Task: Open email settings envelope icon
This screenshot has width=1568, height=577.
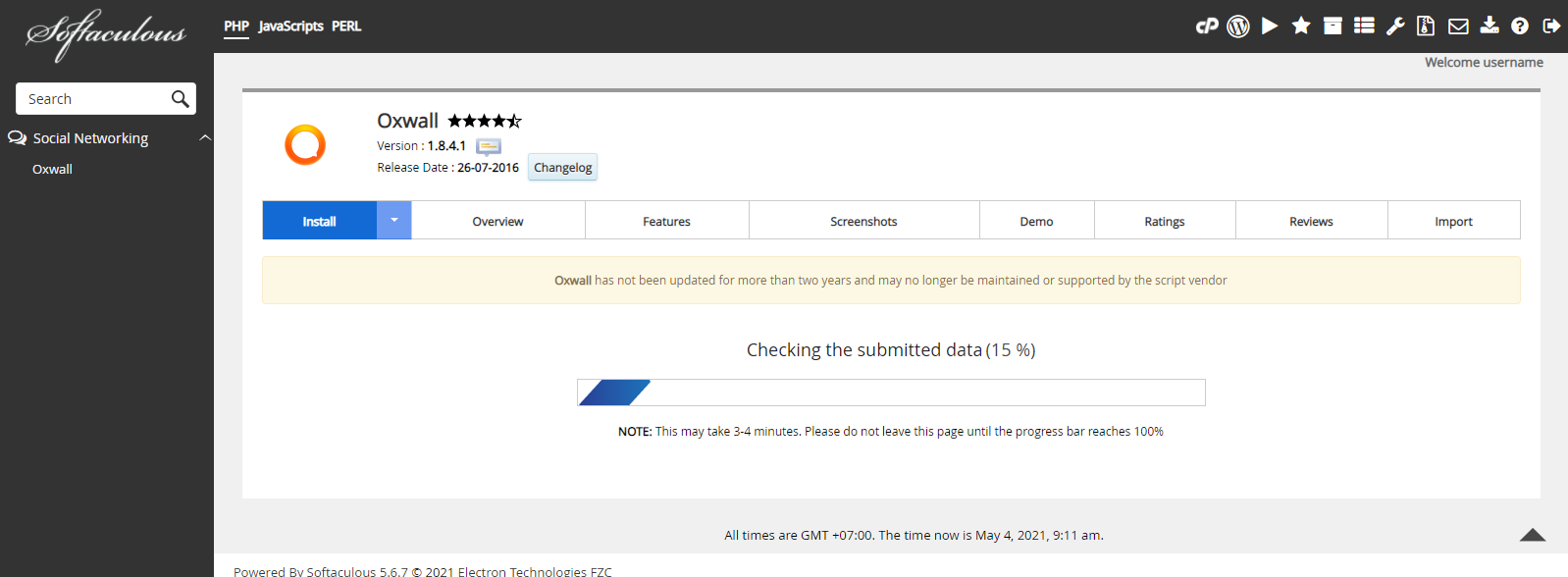Action: (x=1458, y=26)
